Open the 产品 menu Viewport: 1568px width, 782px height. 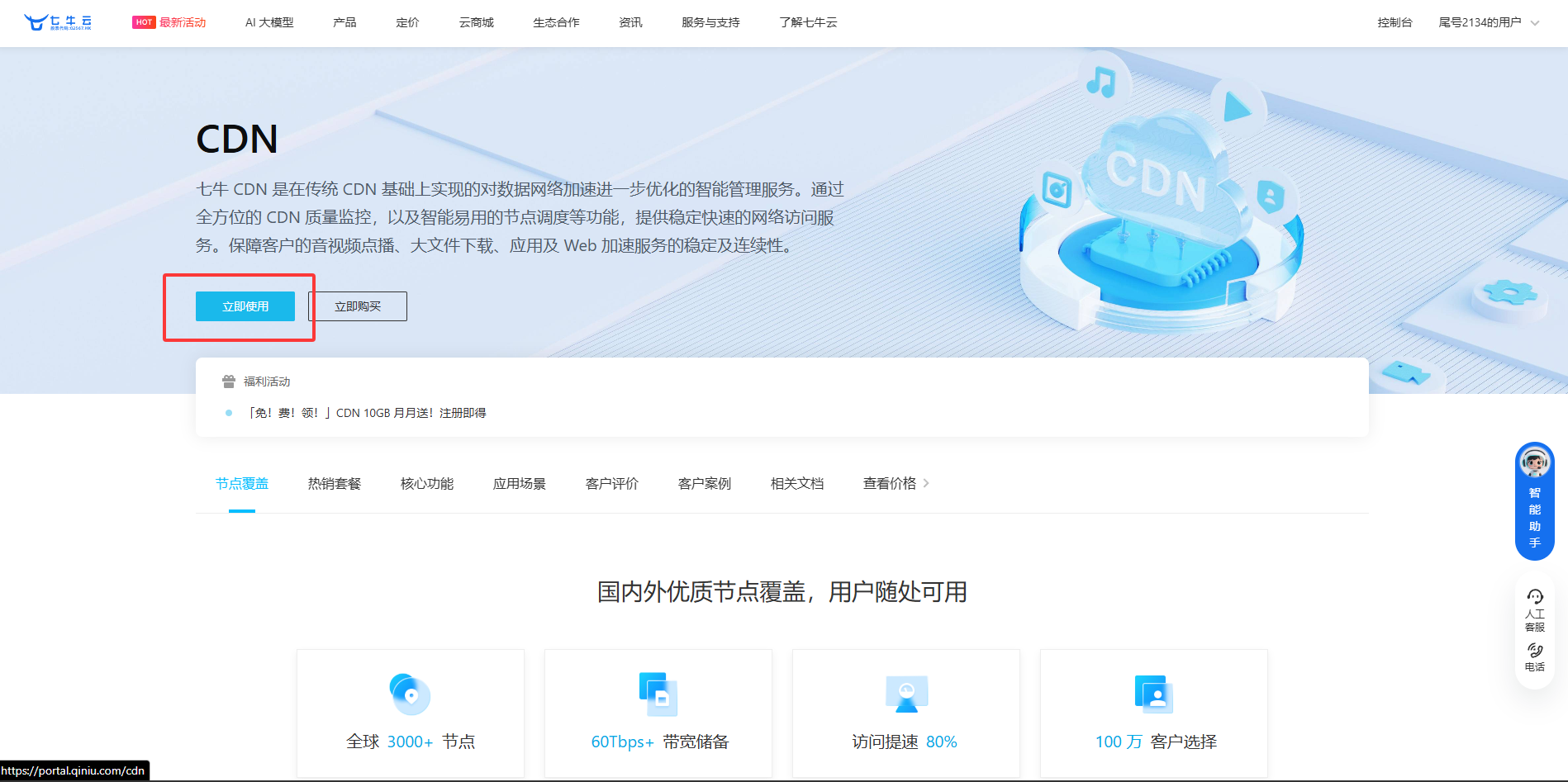(344, 22)
